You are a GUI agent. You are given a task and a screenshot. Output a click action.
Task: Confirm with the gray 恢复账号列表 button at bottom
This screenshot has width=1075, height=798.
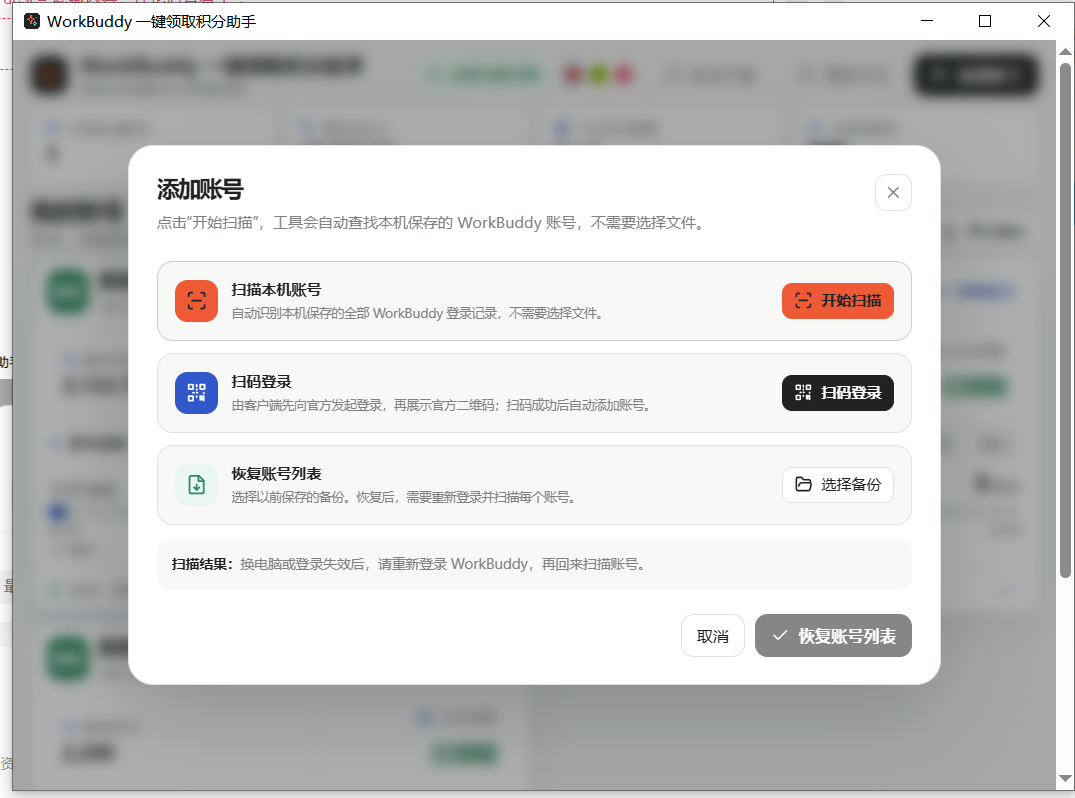click(834, 636)
